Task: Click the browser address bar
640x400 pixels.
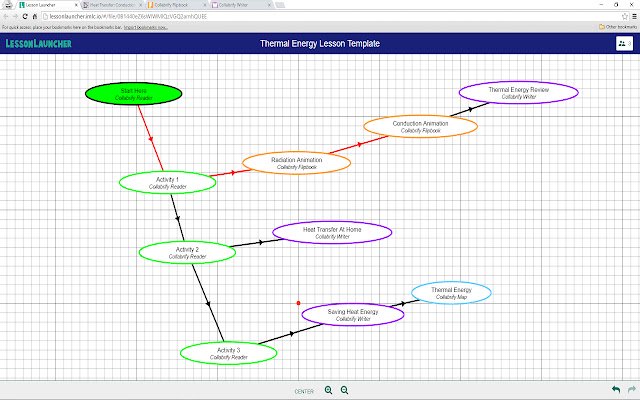Action: click(331, 17)
